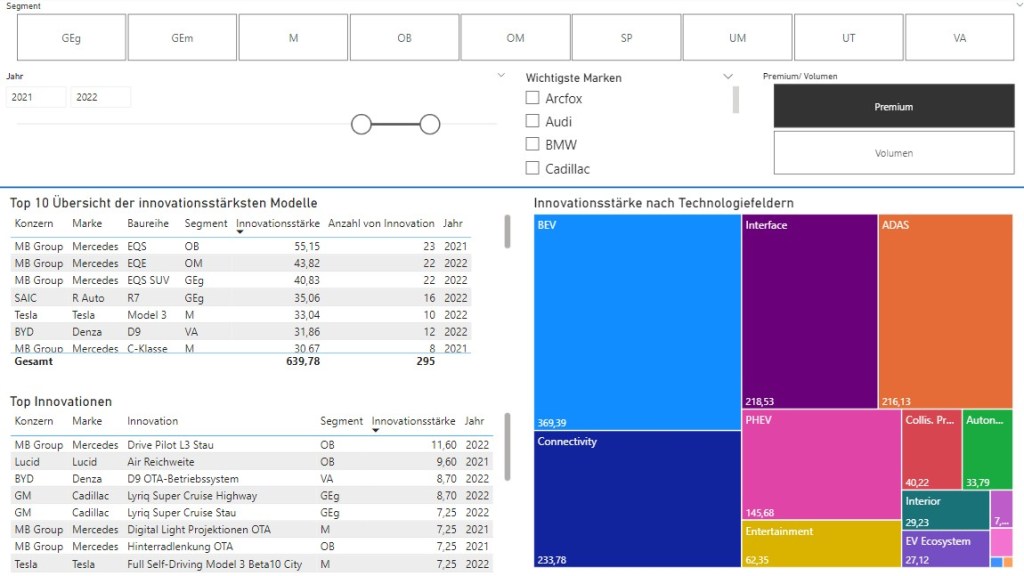
Task: Select the Premium filter button
Action: tap(893, 106)
